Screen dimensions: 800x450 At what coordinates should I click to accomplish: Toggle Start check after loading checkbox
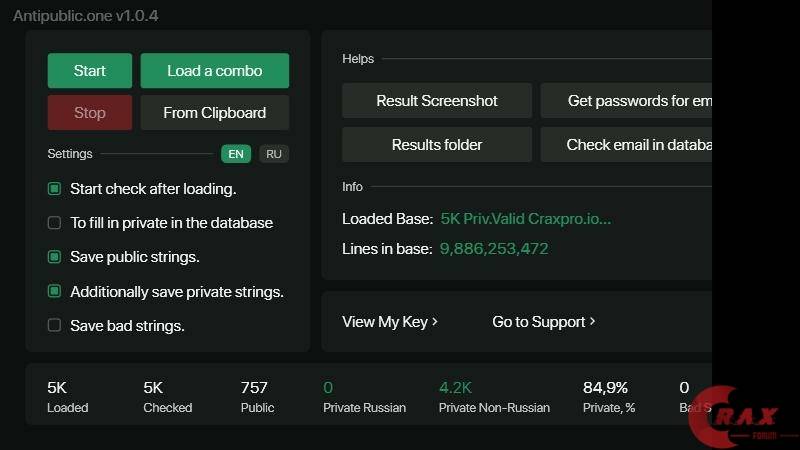(54, 189)
